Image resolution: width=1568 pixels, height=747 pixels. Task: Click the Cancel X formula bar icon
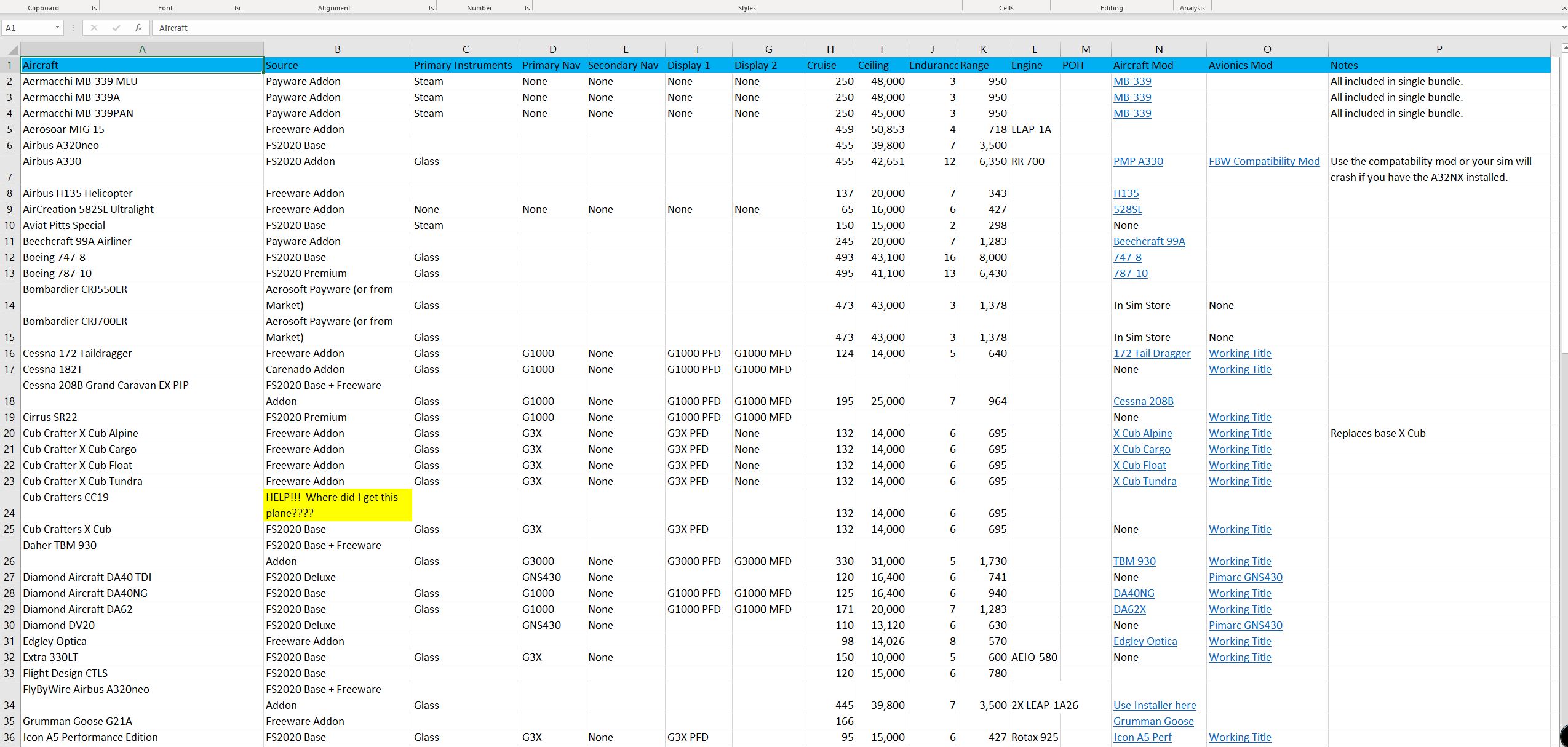[94, 28]
